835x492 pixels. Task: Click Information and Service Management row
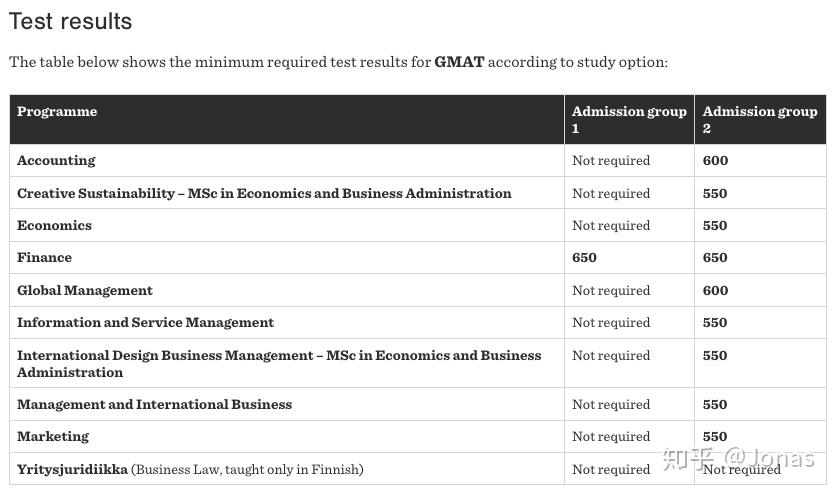coord(418,323)
